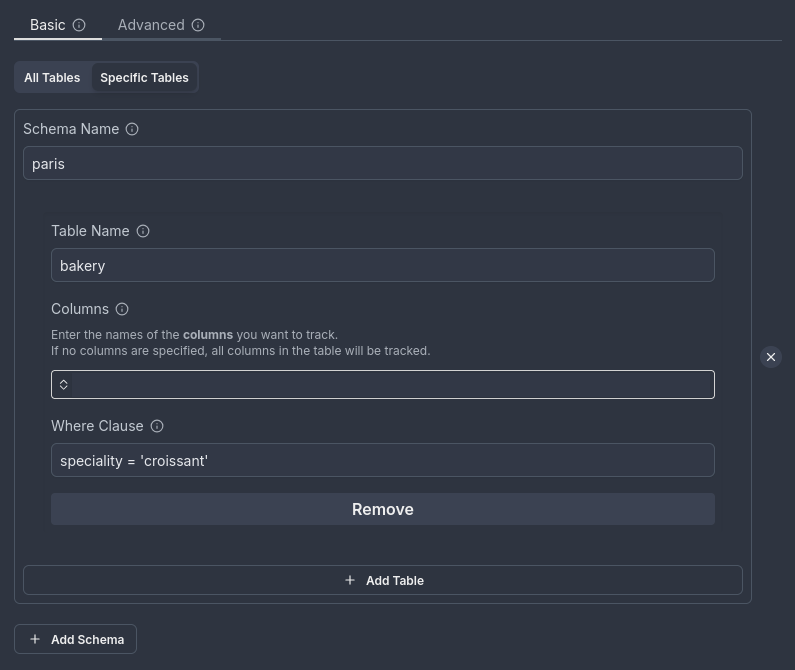
Task: Select the Specific Tables option
Action: pos(144,77)
